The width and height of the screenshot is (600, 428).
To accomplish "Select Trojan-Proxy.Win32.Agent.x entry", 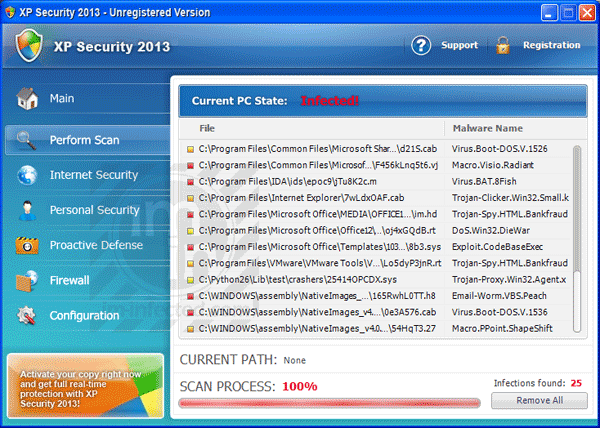I will (x=509, y=280).
